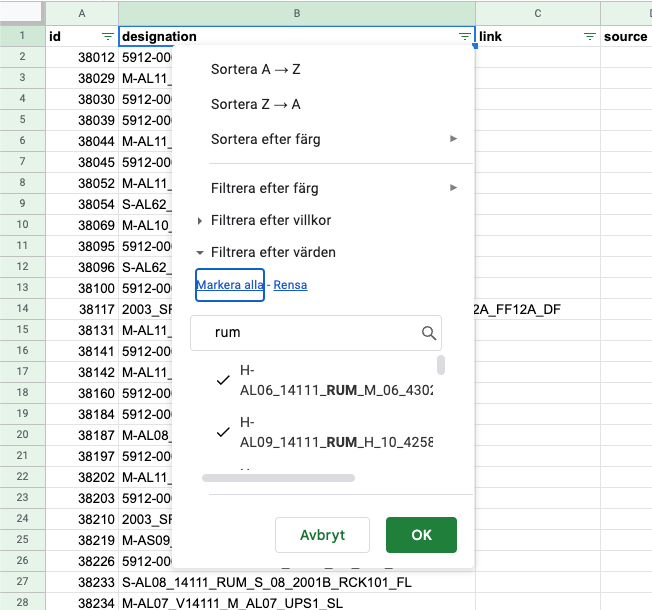This screenshot has height=610, width=652.
Task: Expand the Sortera efter färg submenu arrow
Action: (453, 139)
